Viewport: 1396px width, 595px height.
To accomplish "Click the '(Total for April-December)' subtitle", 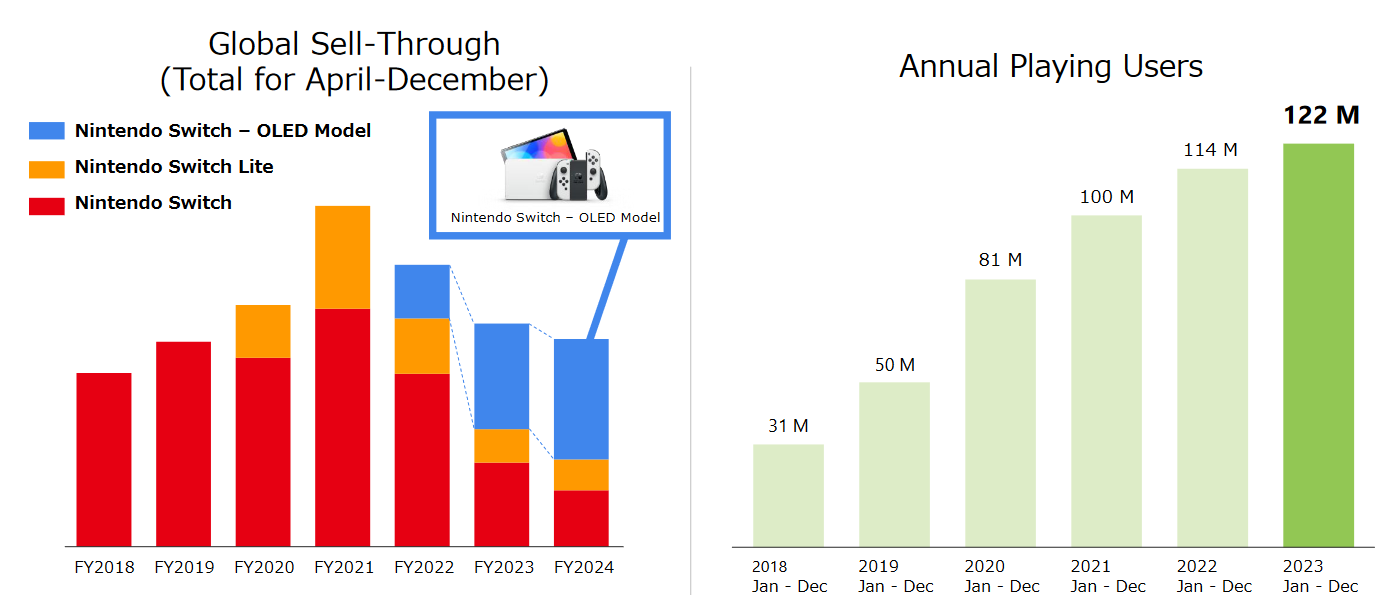I will click(x=354, y=80).
